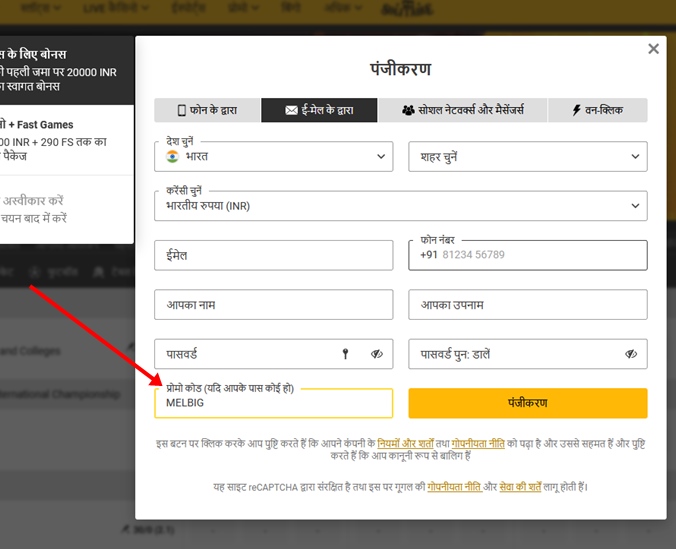The height and width of the screenshot is (549, 676).
Task: Click the key icon in password field
Action: (x=346, y=354)
